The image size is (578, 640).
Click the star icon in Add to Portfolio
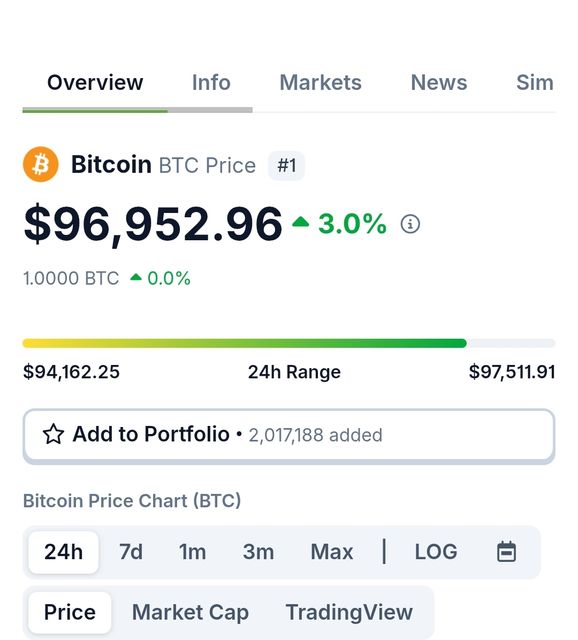(53, 434)
